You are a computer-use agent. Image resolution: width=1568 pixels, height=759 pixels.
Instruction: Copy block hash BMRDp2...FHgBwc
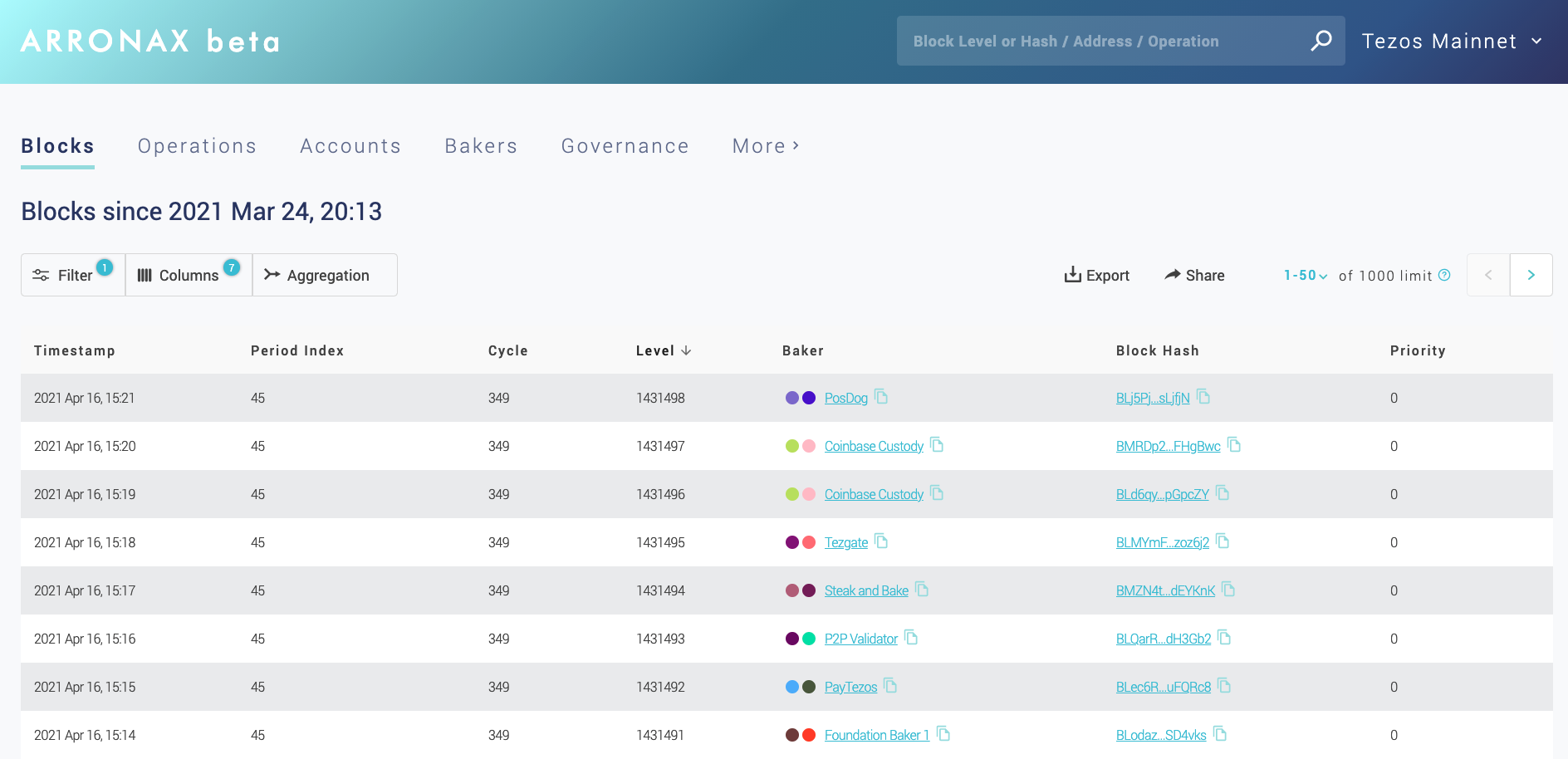pyautogui.click(x=1234, y=445)
